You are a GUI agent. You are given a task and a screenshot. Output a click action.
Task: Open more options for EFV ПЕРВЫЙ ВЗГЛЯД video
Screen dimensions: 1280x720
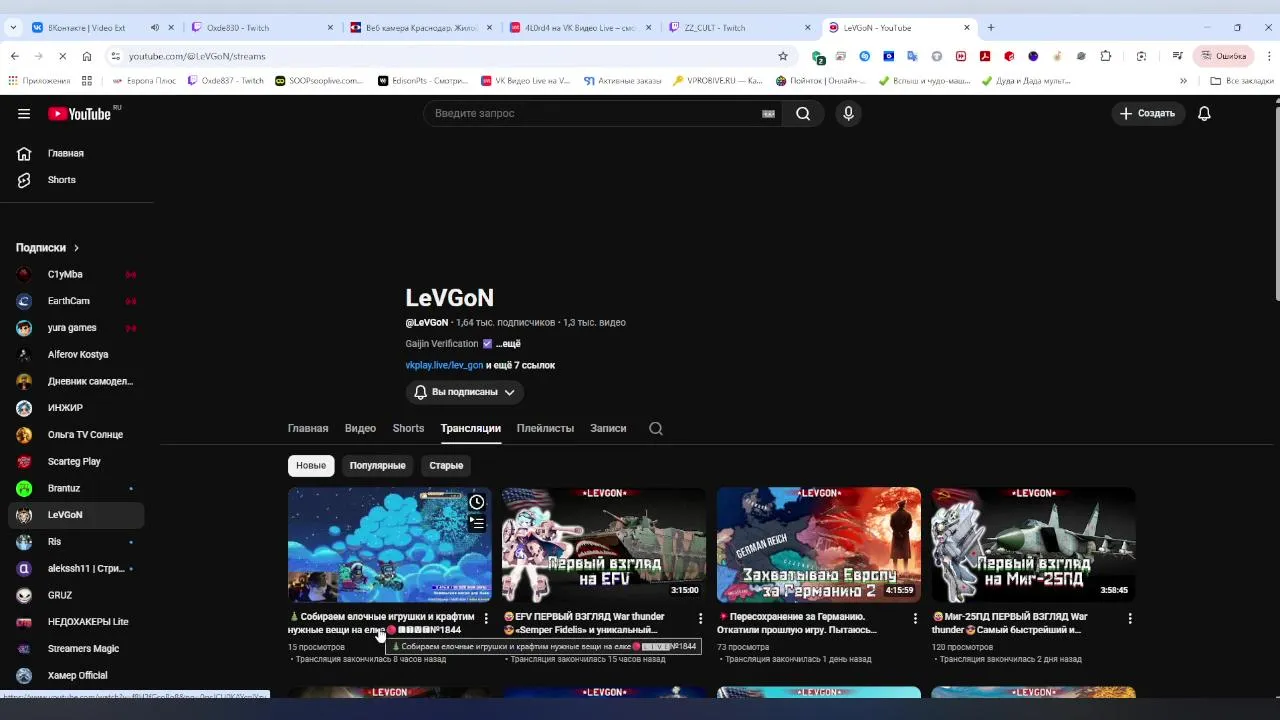click(700, 619)
